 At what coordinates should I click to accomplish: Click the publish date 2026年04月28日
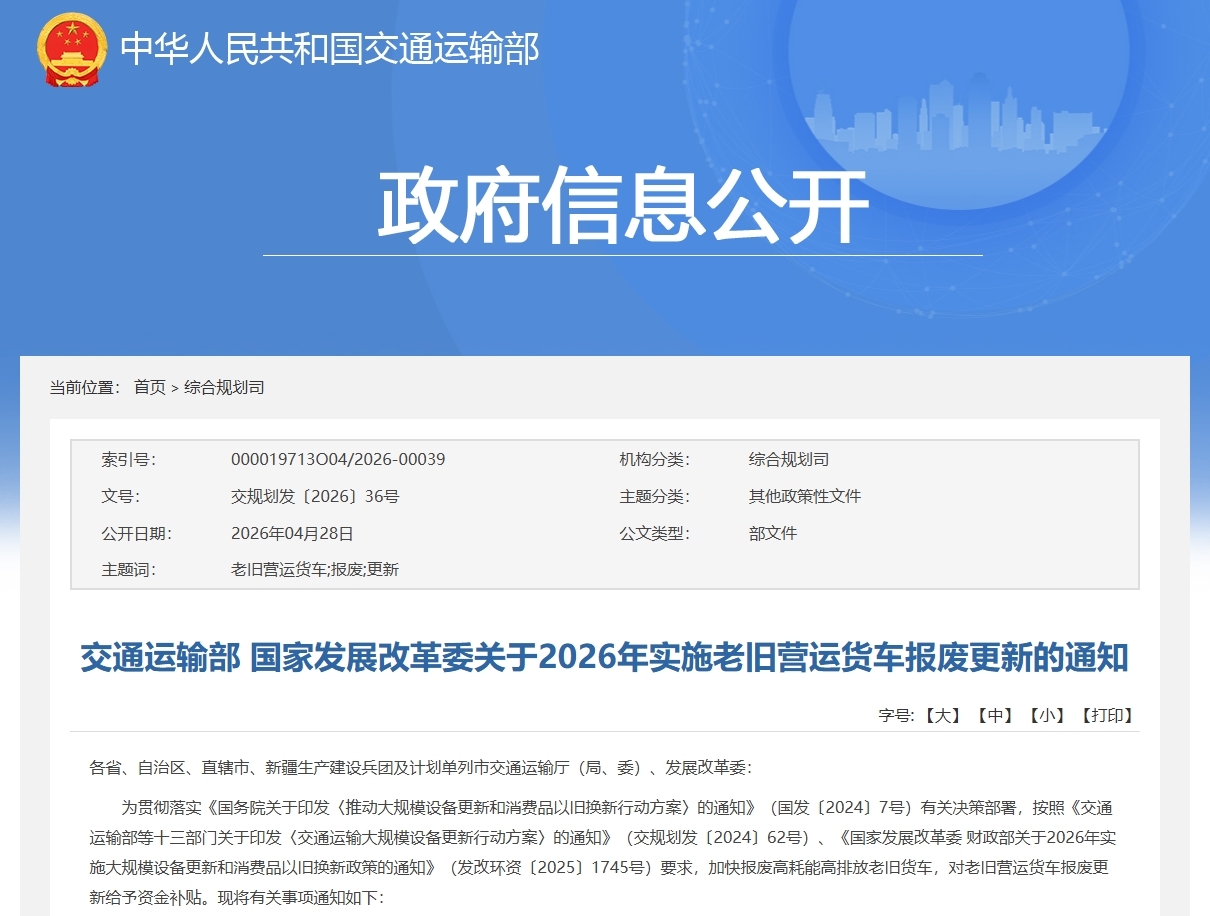[x=292, y=534]
